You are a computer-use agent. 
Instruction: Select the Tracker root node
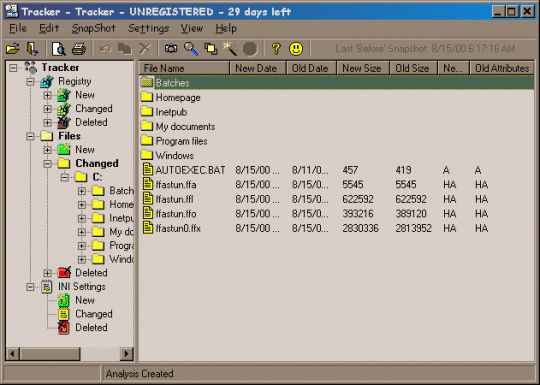[60, 67]
